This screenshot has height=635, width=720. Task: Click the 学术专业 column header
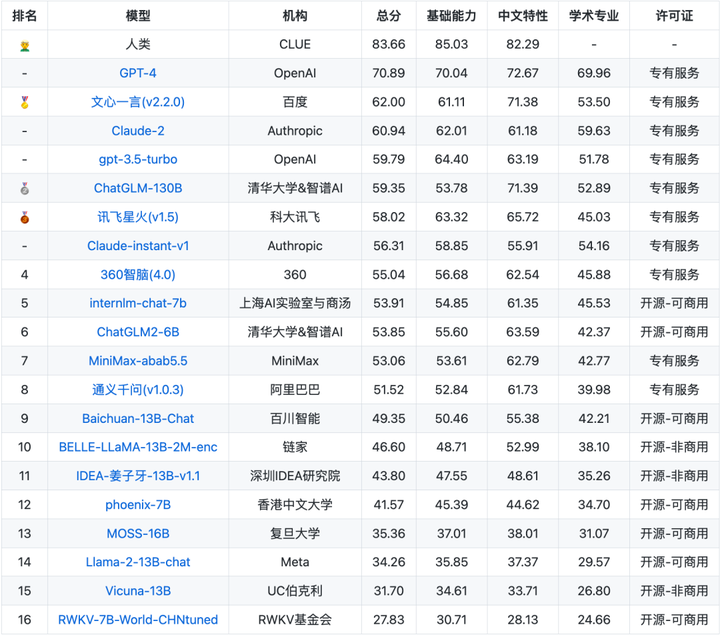point(594,16)
